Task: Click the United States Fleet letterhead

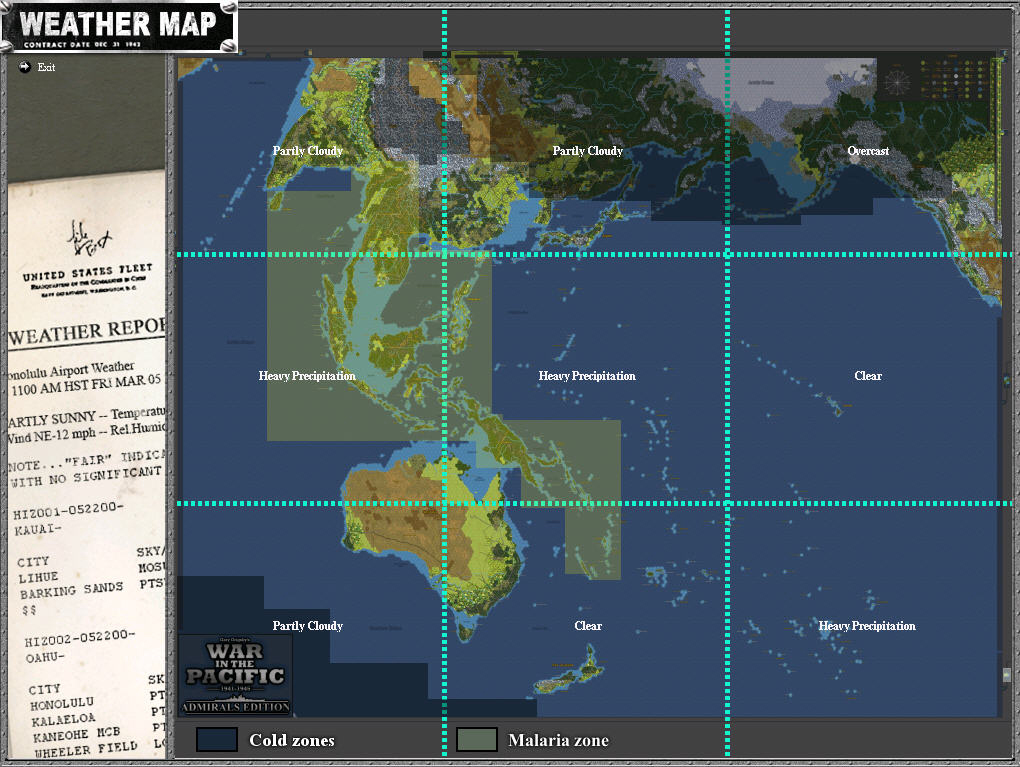Action: [x=87, y=273]
